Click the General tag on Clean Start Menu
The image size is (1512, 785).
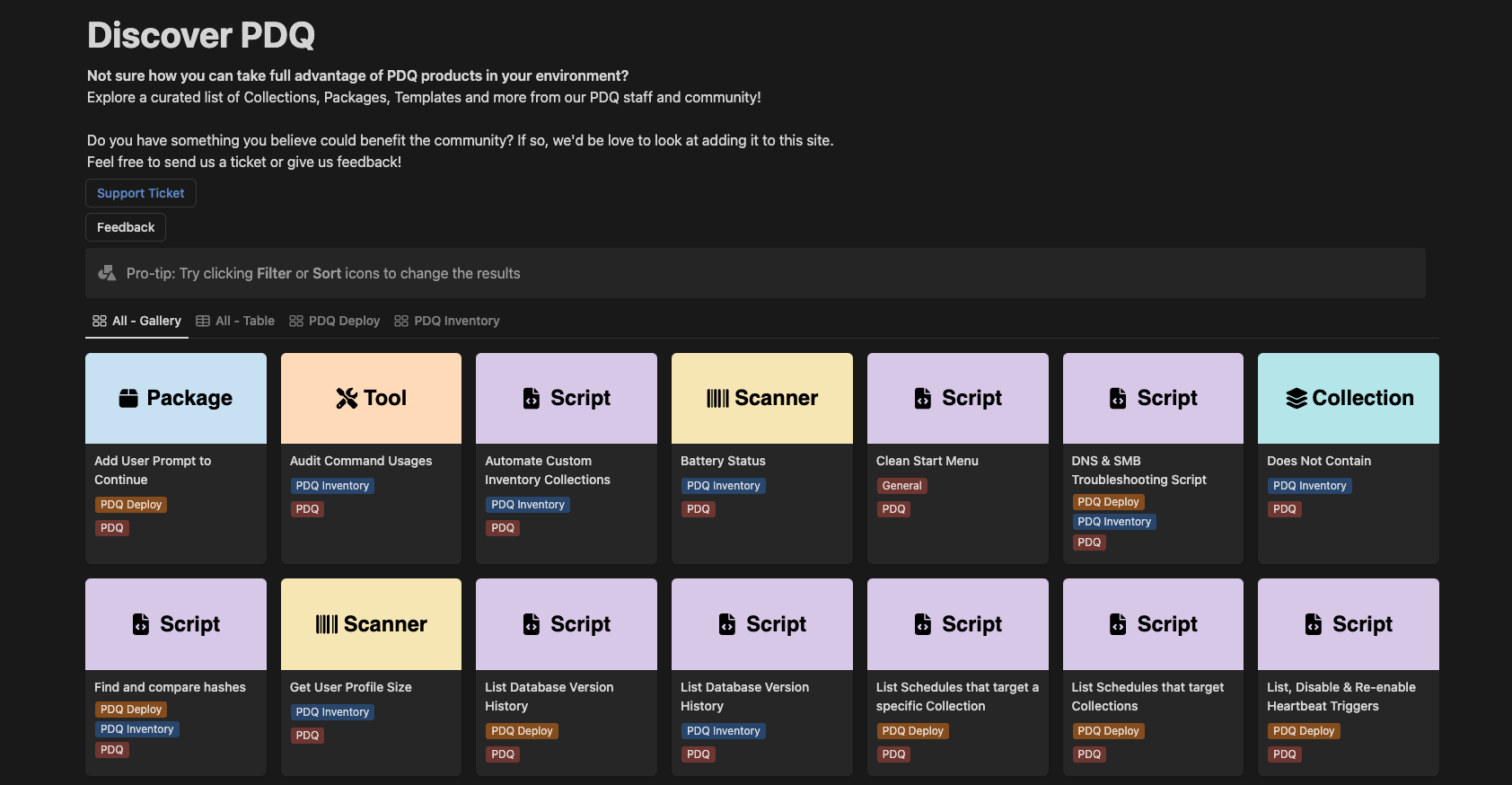tap(901, 486)
